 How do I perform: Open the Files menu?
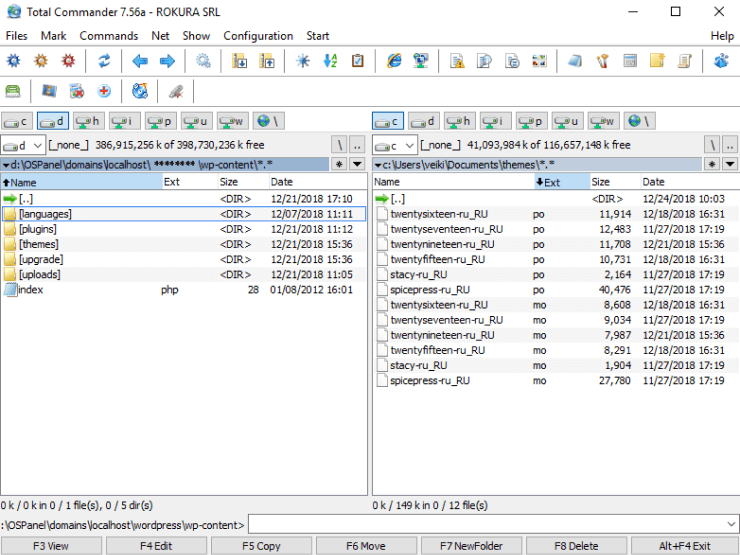[x=17, y=36]
